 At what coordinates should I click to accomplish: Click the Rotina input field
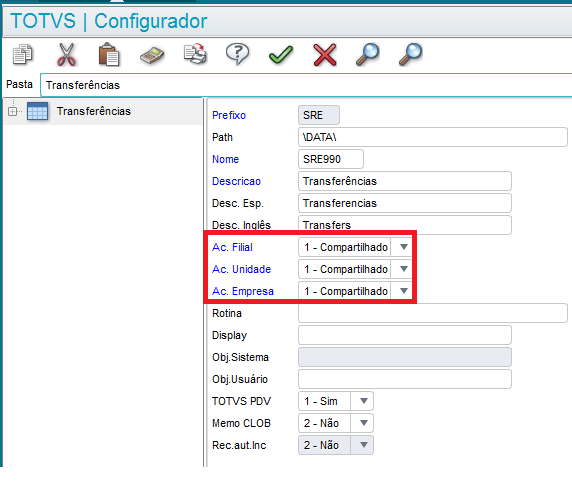click(x=433, y=313)
